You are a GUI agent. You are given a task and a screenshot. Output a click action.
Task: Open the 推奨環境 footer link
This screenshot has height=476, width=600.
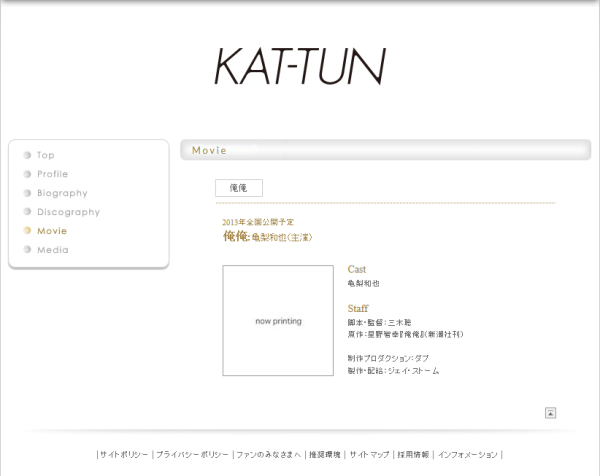coord(324,455)
